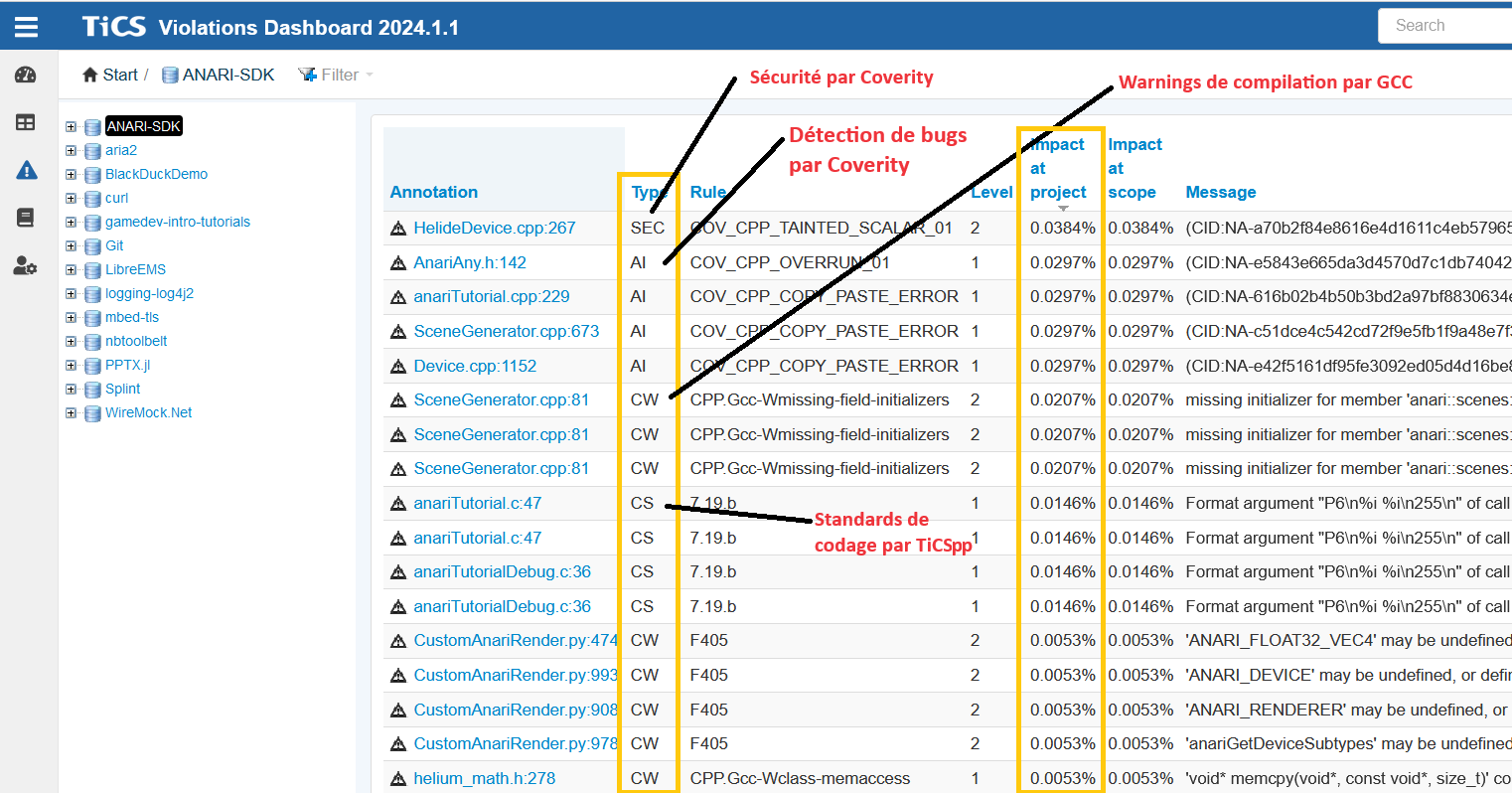Open HelideDevice.cpp:267 annotation
The height and width of the screenshot is (793, 1512).
pyautogui.click(x=495, y=228)
